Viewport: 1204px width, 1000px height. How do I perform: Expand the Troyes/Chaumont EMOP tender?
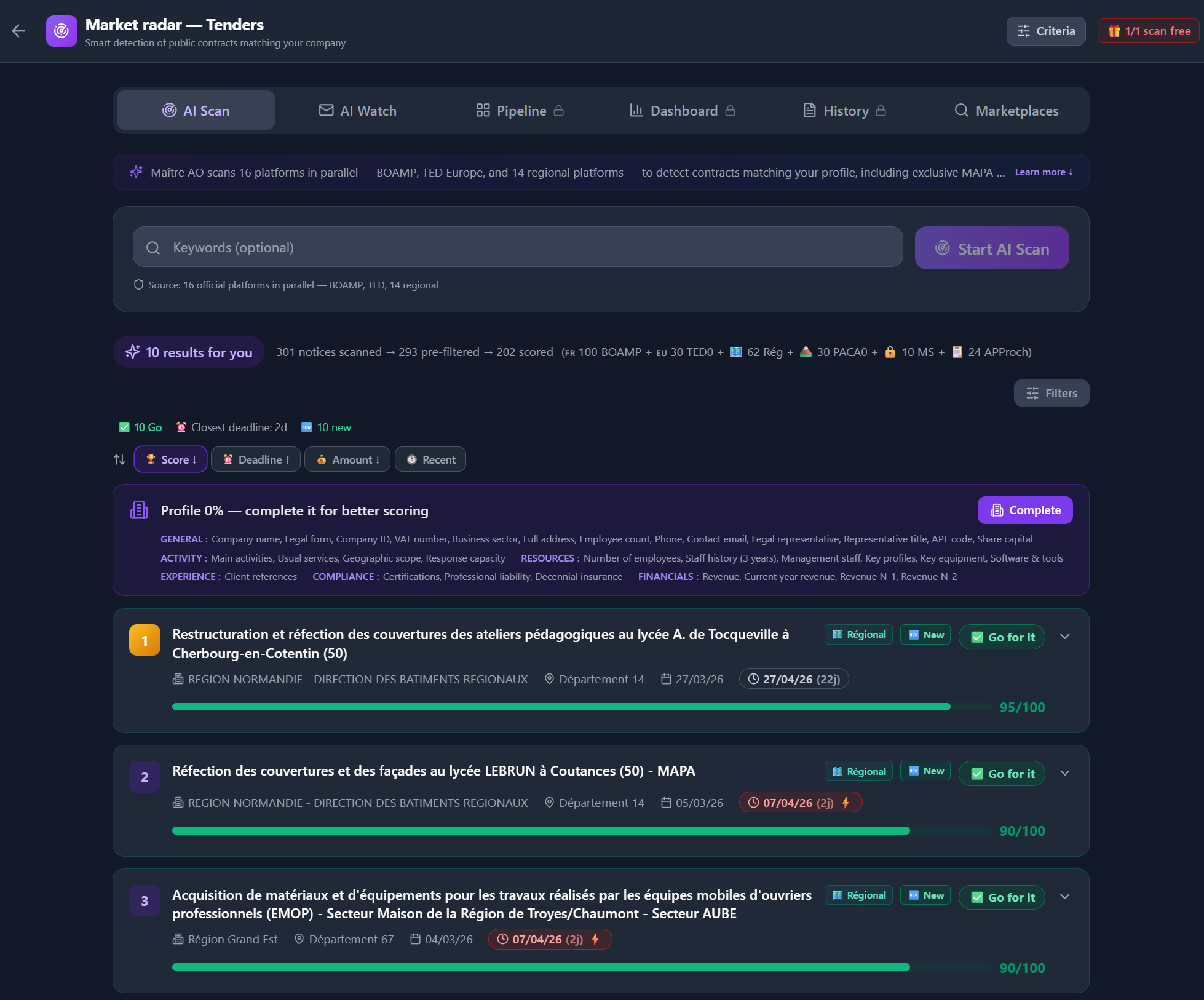(x=1065, y=897)
